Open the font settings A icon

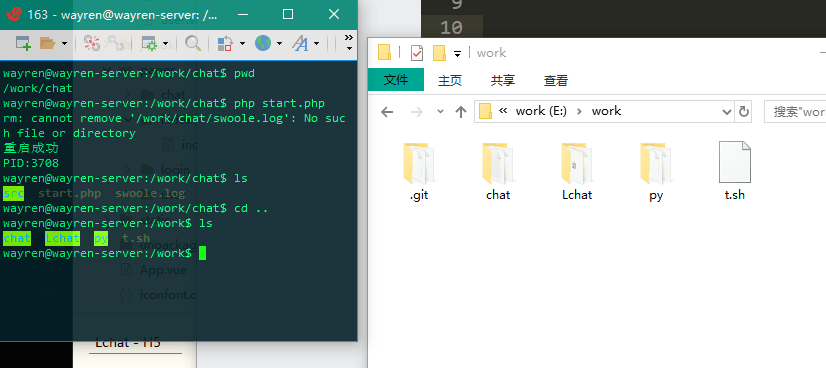coord(300,43)
